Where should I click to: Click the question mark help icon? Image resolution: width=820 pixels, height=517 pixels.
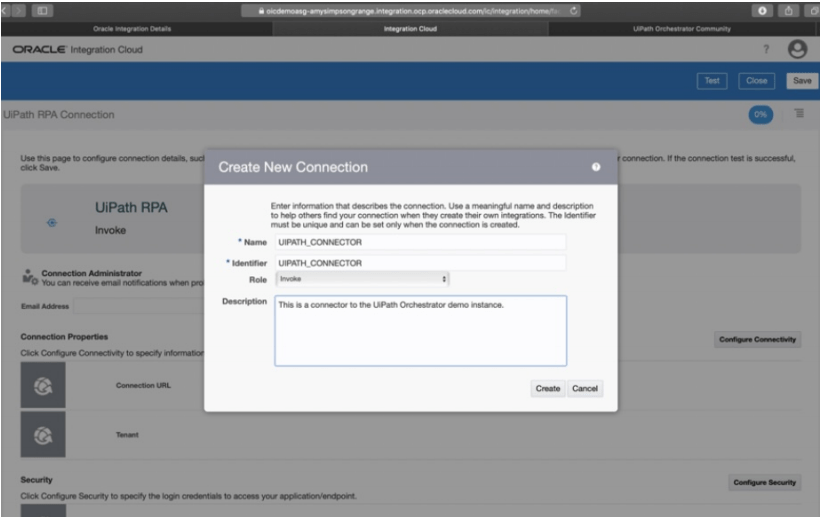coord(767,50)
